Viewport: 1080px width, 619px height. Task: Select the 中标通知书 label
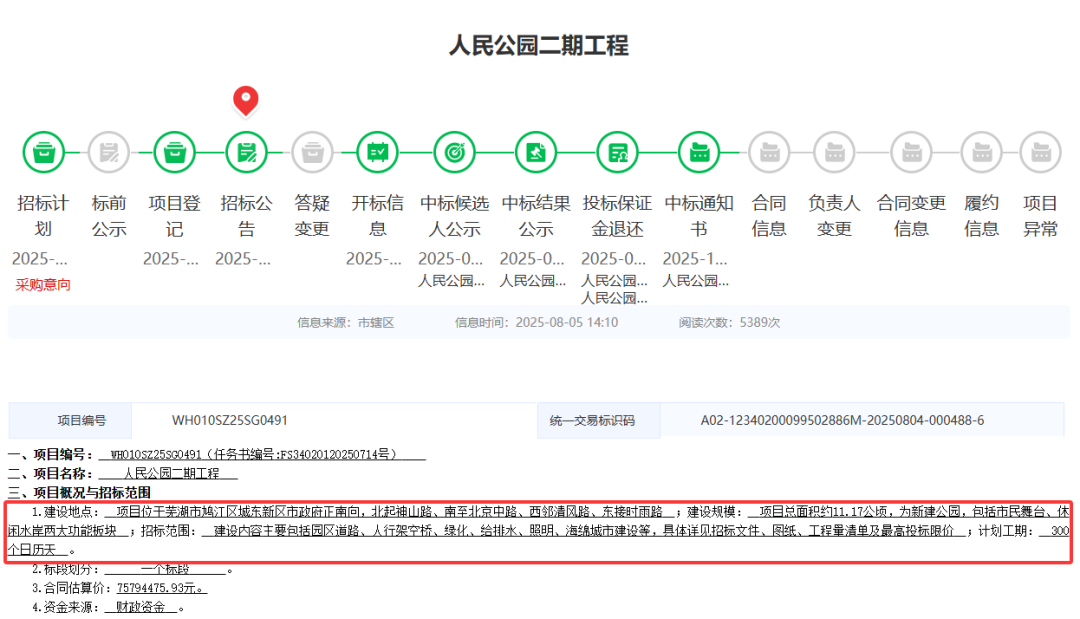(x=699, y=216)
